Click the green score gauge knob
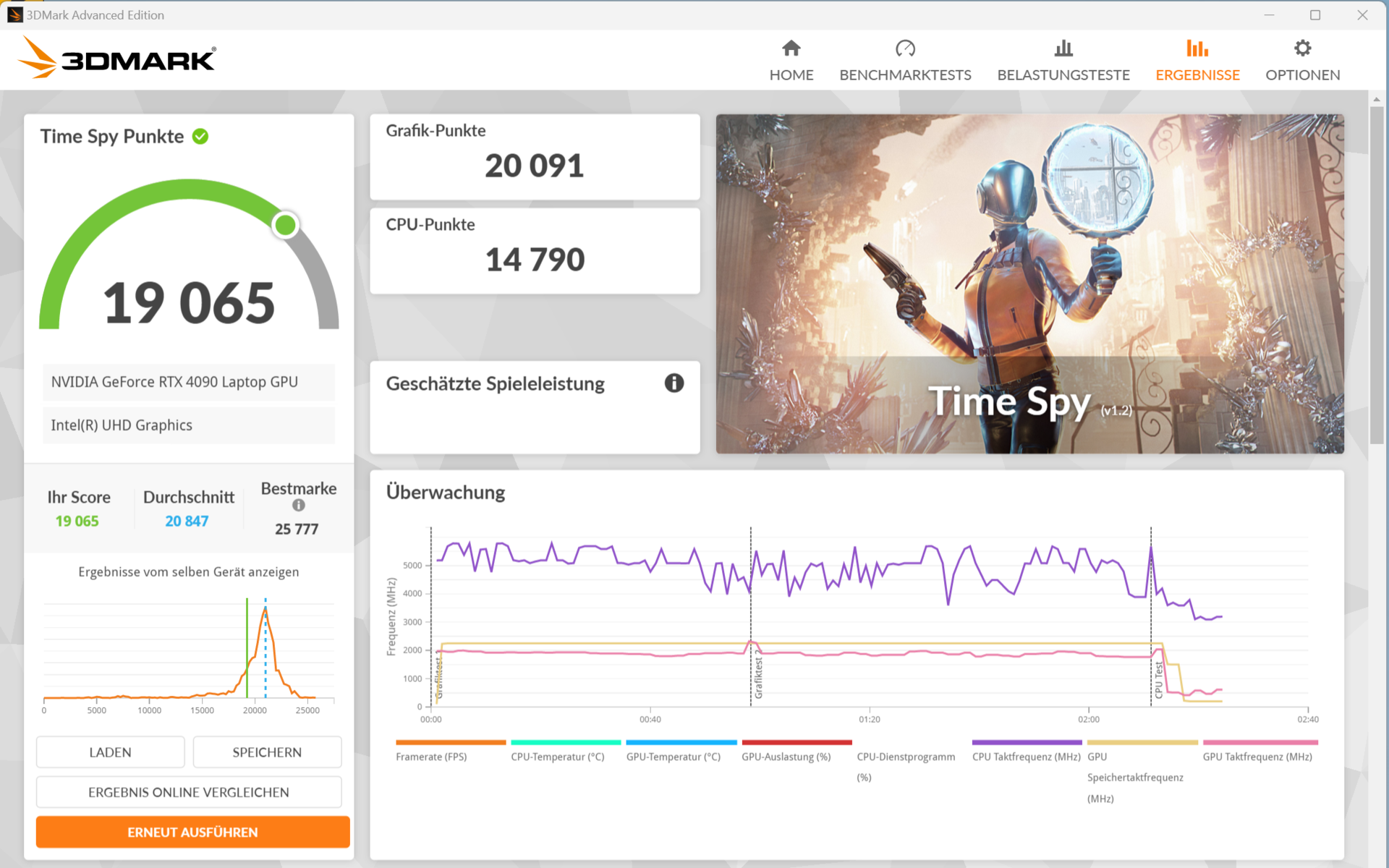 point(285,225)
